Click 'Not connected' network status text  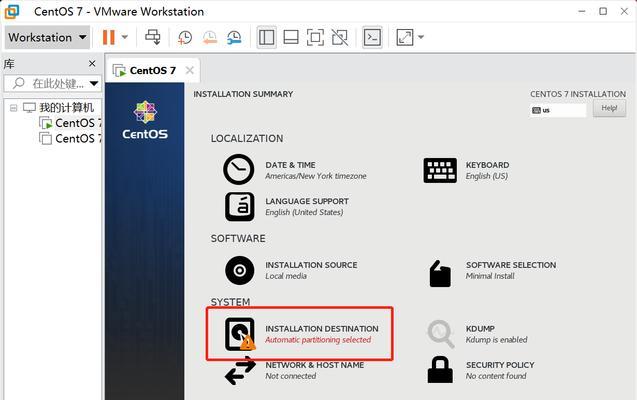point(290,376)
